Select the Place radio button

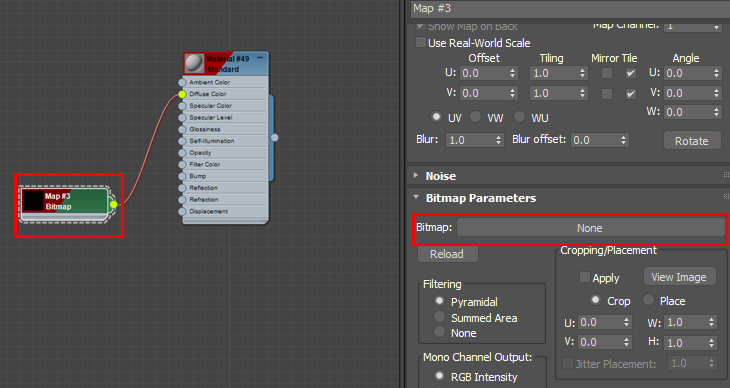click(649, 300)
